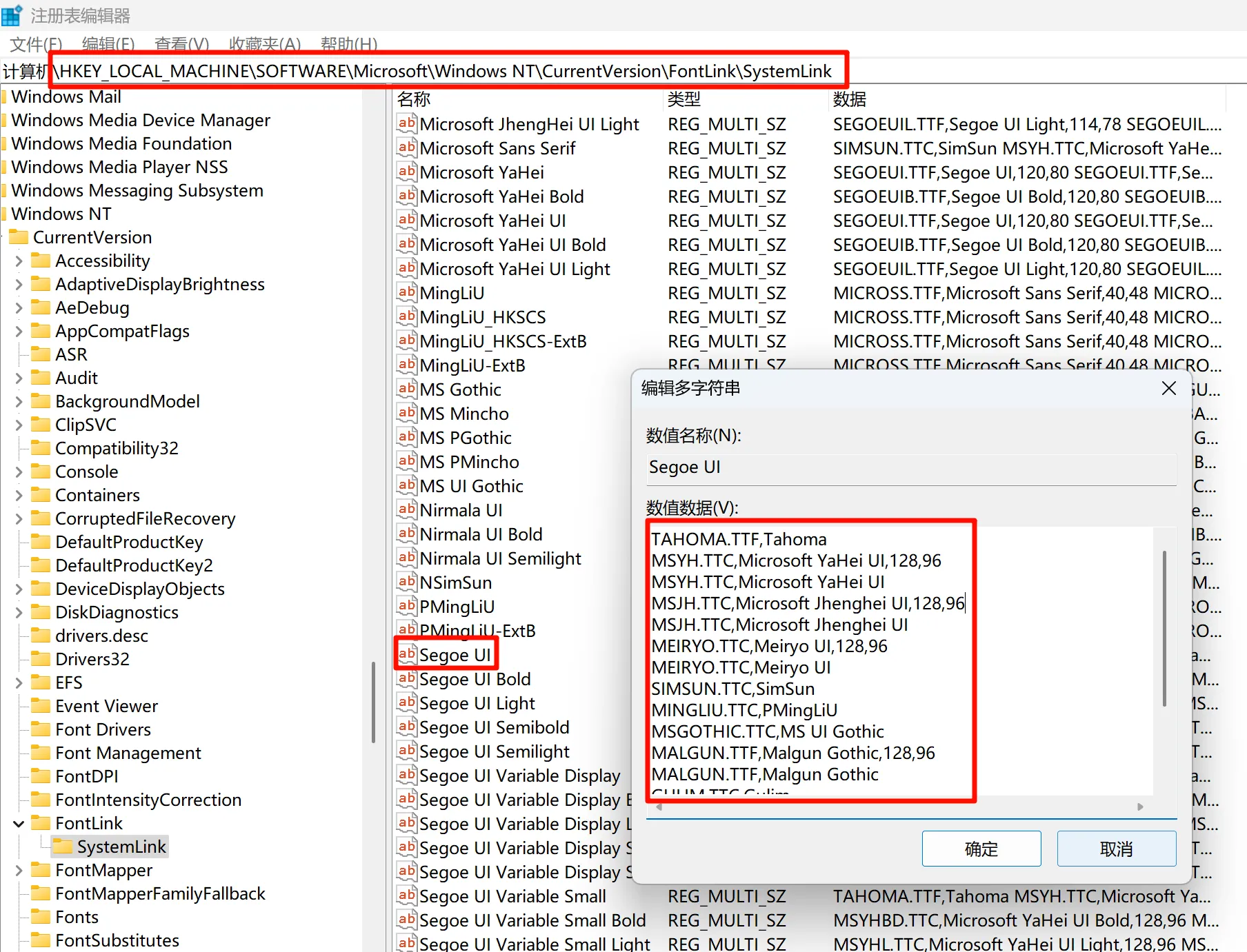Click the string icon beside Segoe UI Bold
Image resolution: width=1247 pixels, height=952 pixels.
(x=407, y=679)
